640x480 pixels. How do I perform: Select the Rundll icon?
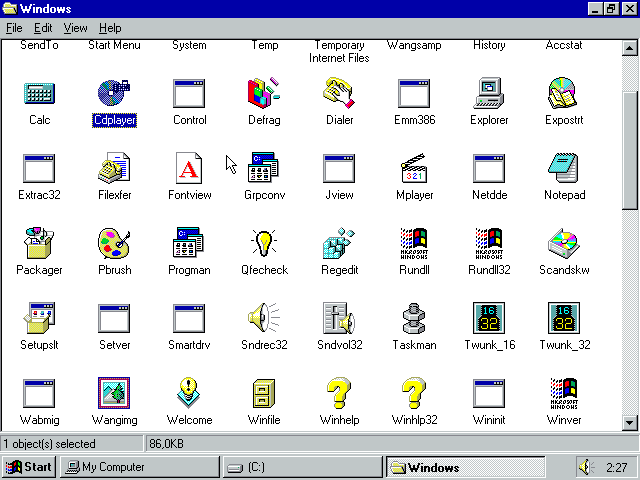coord(414,244)
